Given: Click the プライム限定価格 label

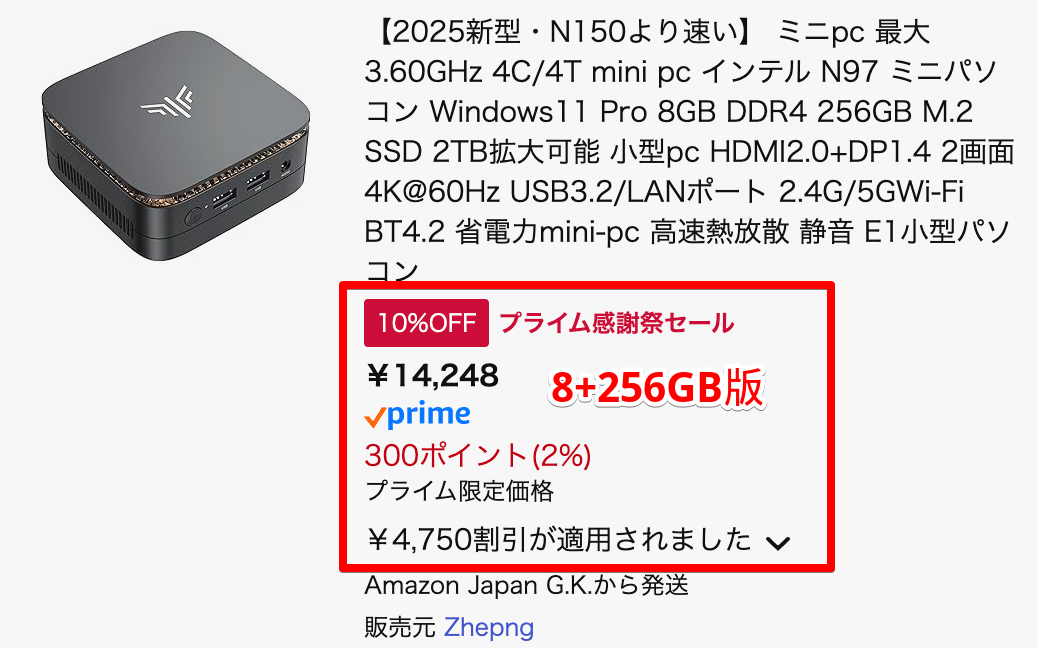Looking at the screenshot, I should pos(459,491).
